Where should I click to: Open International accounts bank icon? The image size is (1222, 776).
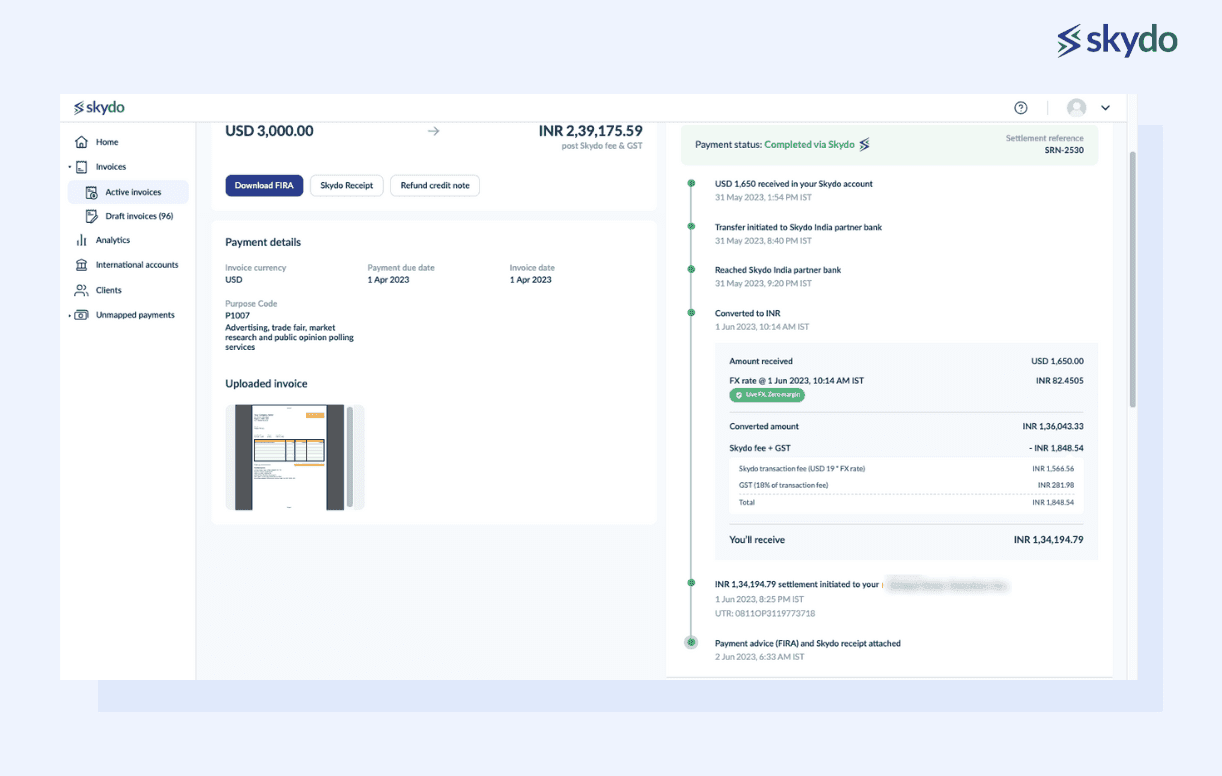point(82,265)
